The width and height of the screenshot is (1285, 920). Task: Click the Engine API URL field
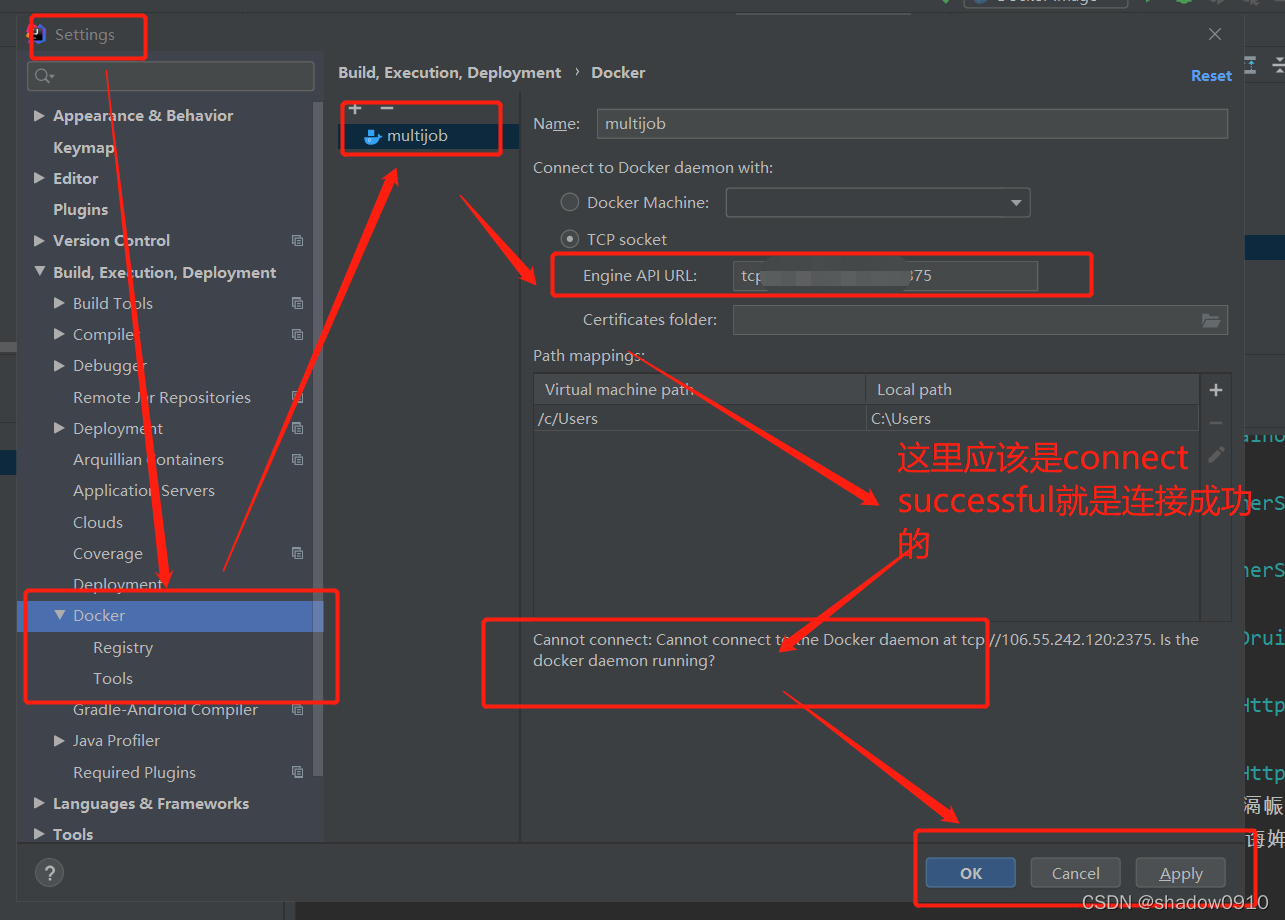click(885, 276)
